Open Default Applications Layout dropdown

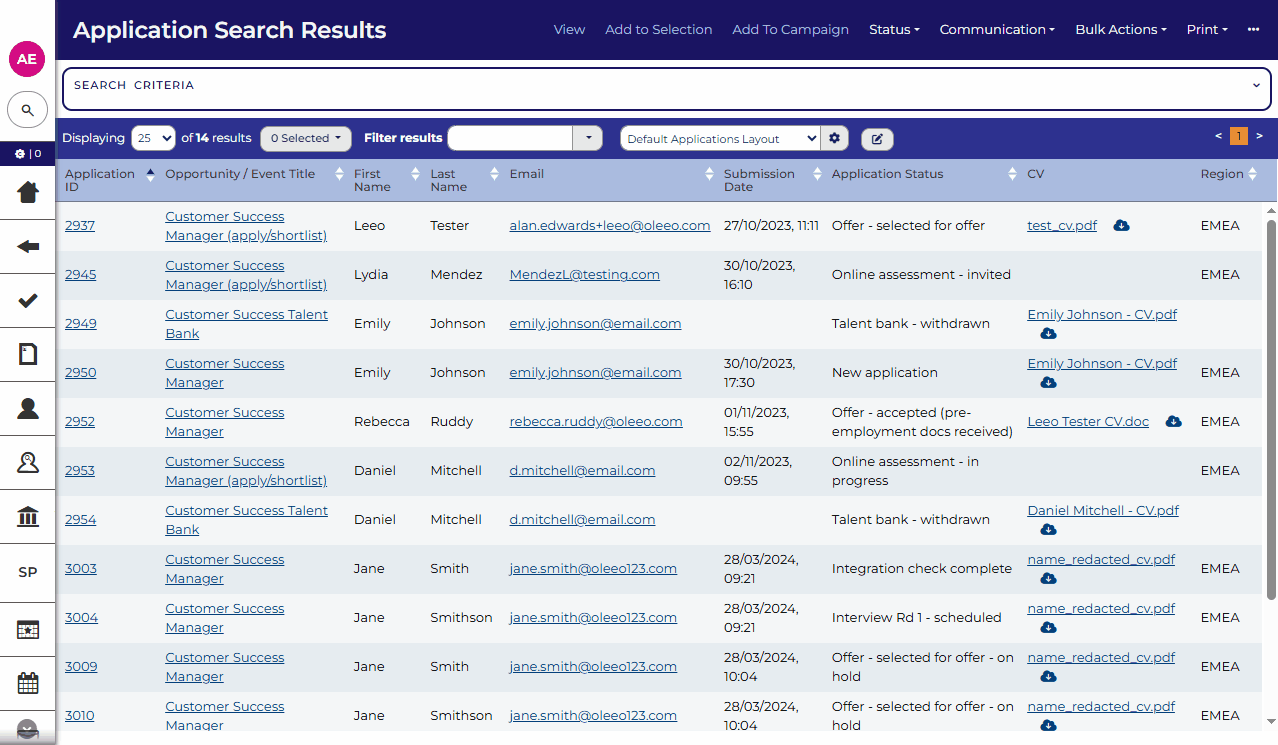pos(720,139)
